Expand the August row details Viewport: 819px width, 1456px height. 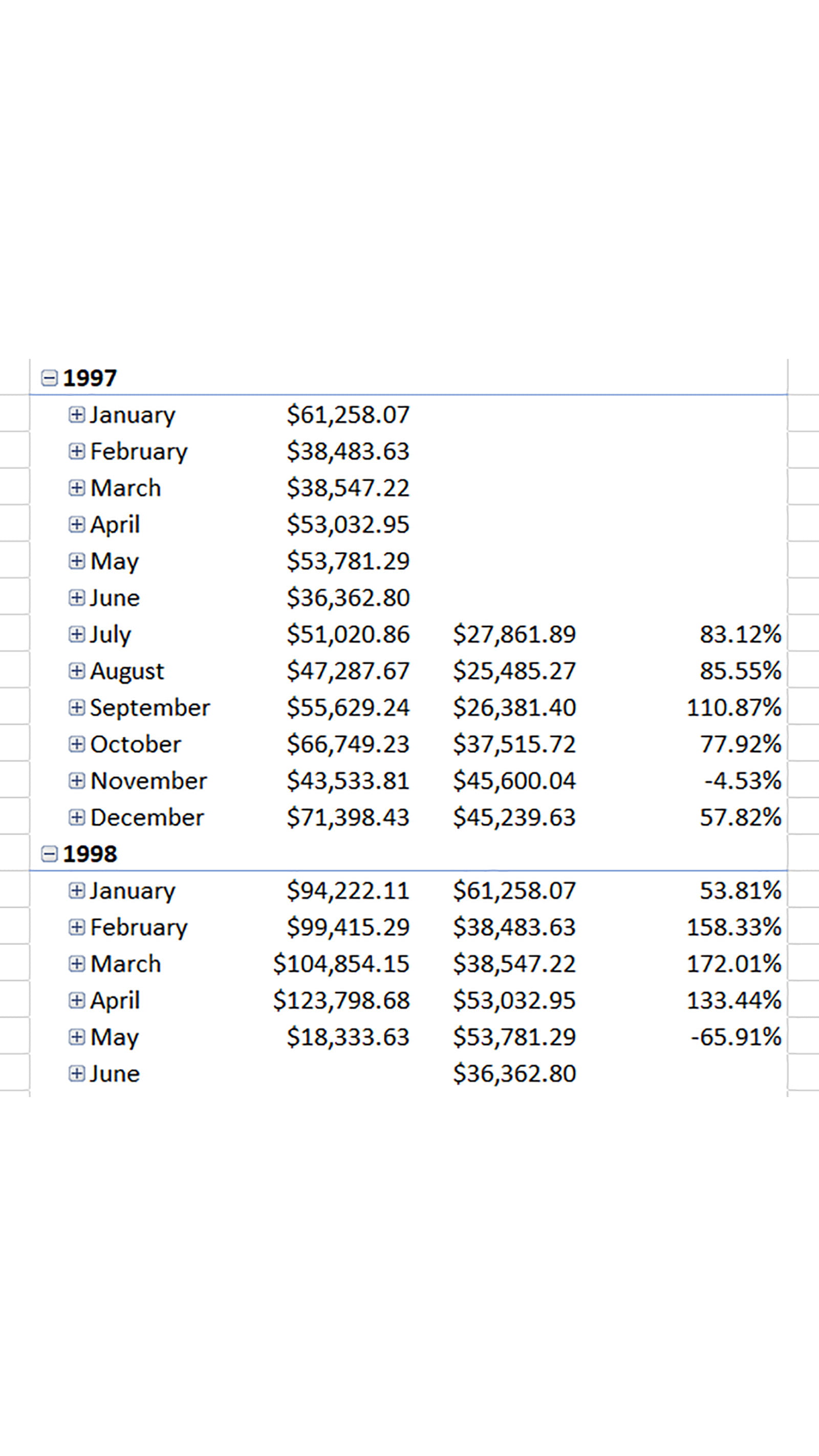coord(76,671)
